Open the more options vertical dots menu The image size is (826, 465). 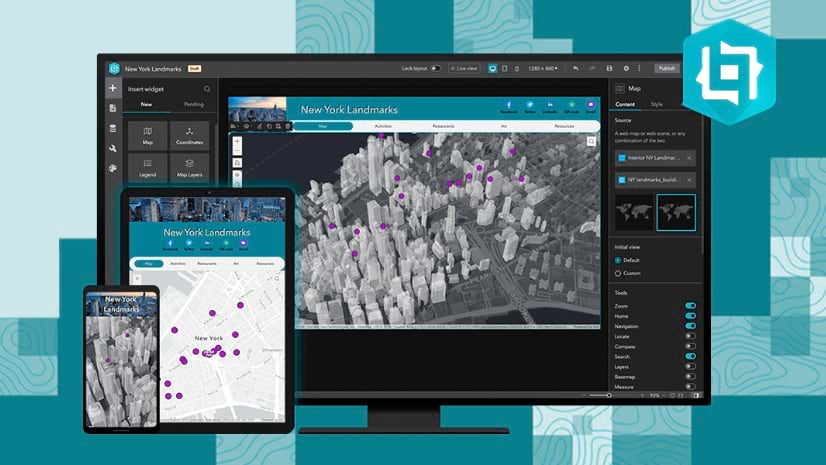640,68
